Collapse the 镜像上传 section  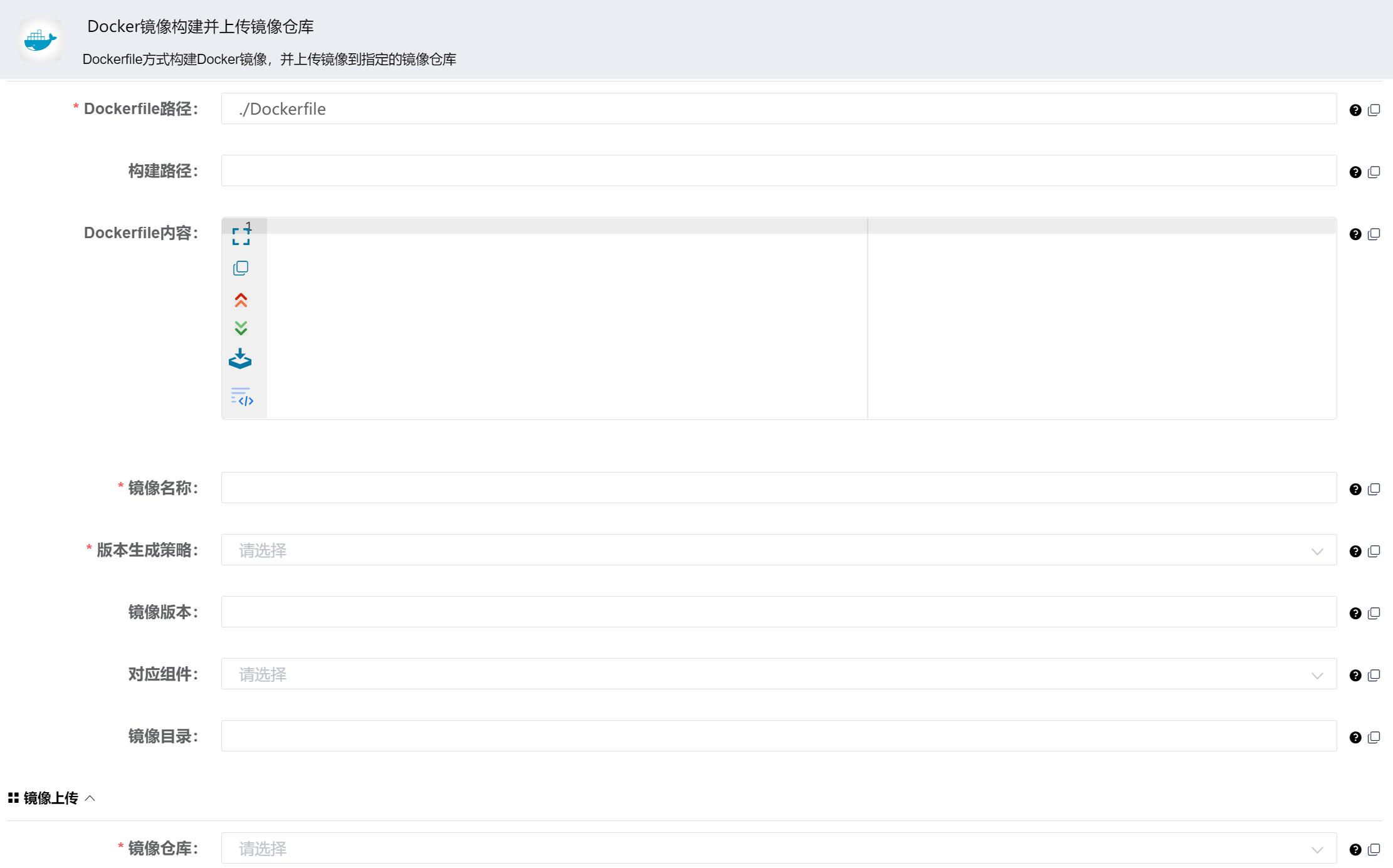coord(92,798)
